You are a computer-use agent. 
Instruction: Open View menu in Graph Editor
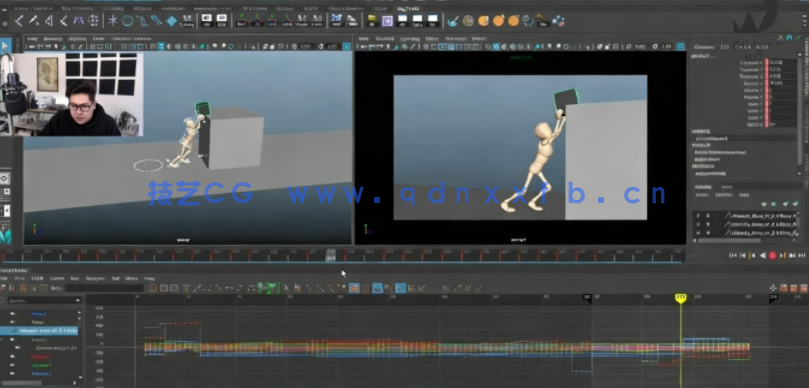click(21, 278)
